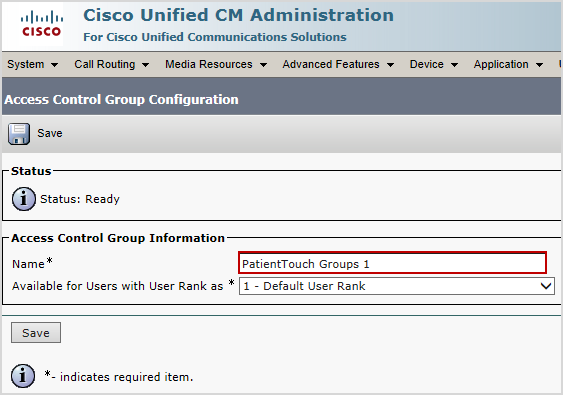Open the Advanced Features menu
563x395 pixels.
(338, 64)
